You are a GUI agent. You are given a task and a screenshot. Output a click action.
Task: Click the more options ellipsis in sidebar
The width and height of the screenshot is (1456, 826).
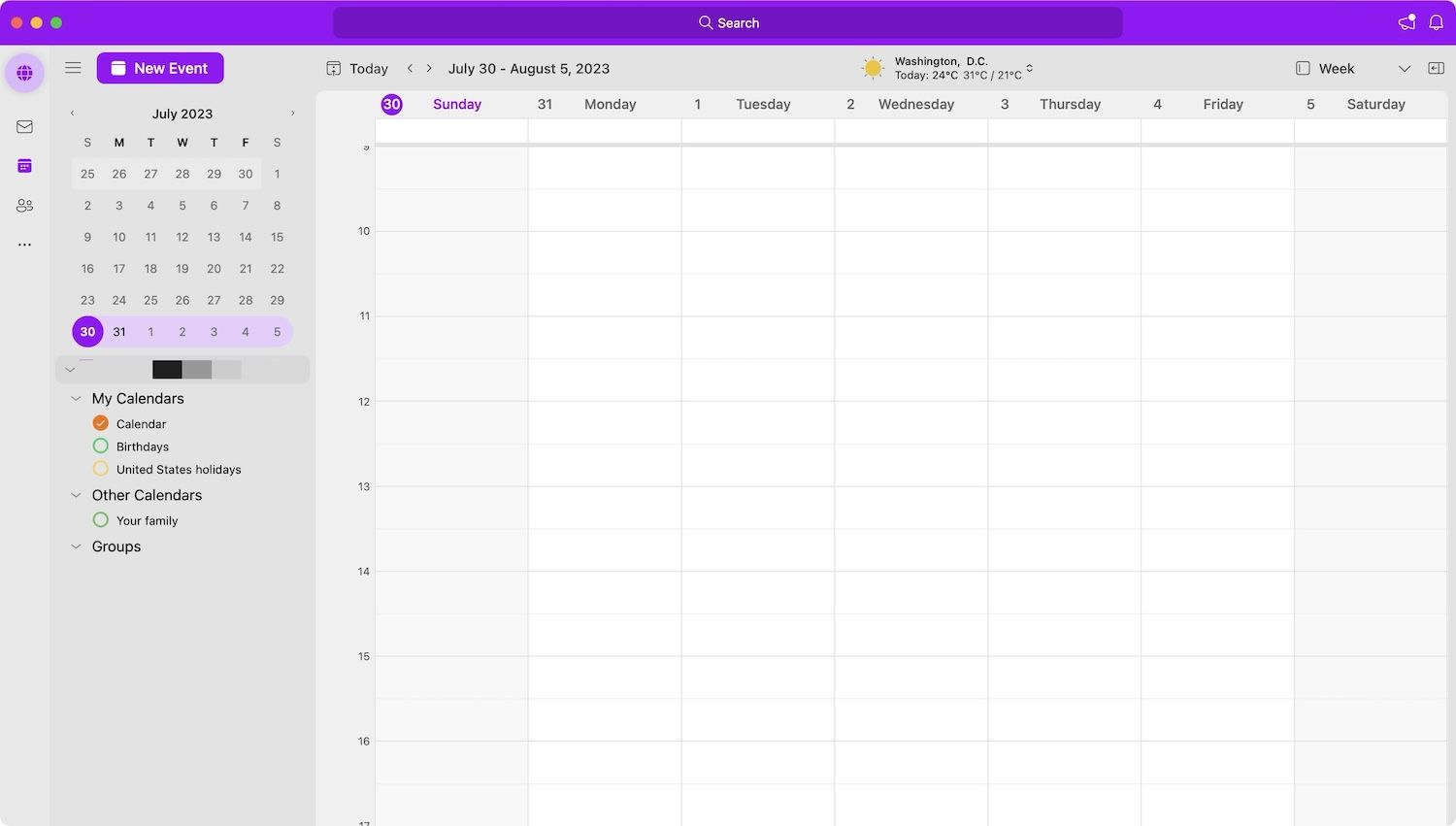pos(24,245)
